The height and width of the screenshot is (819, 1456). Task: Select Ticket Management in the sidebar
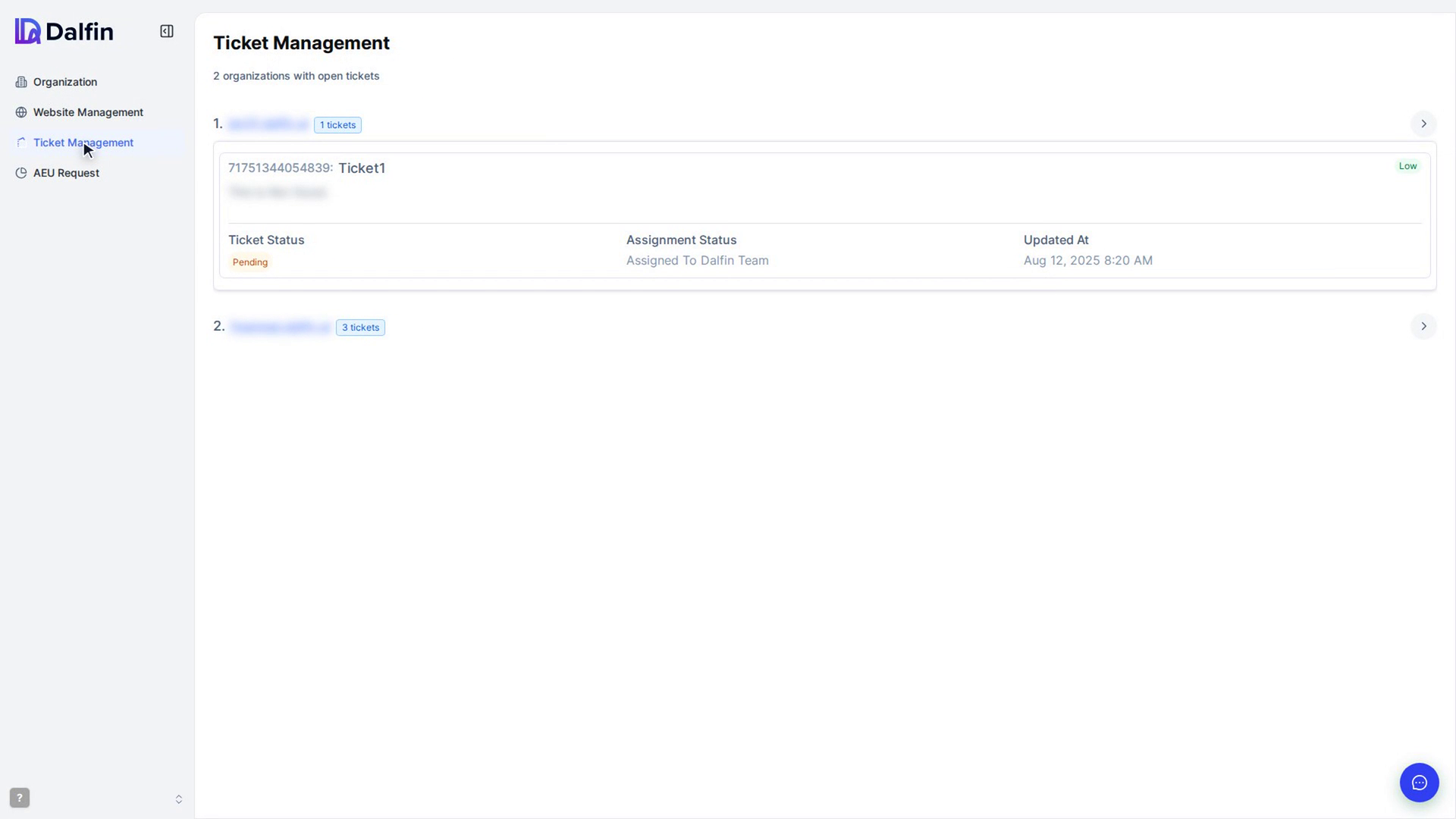97,143
